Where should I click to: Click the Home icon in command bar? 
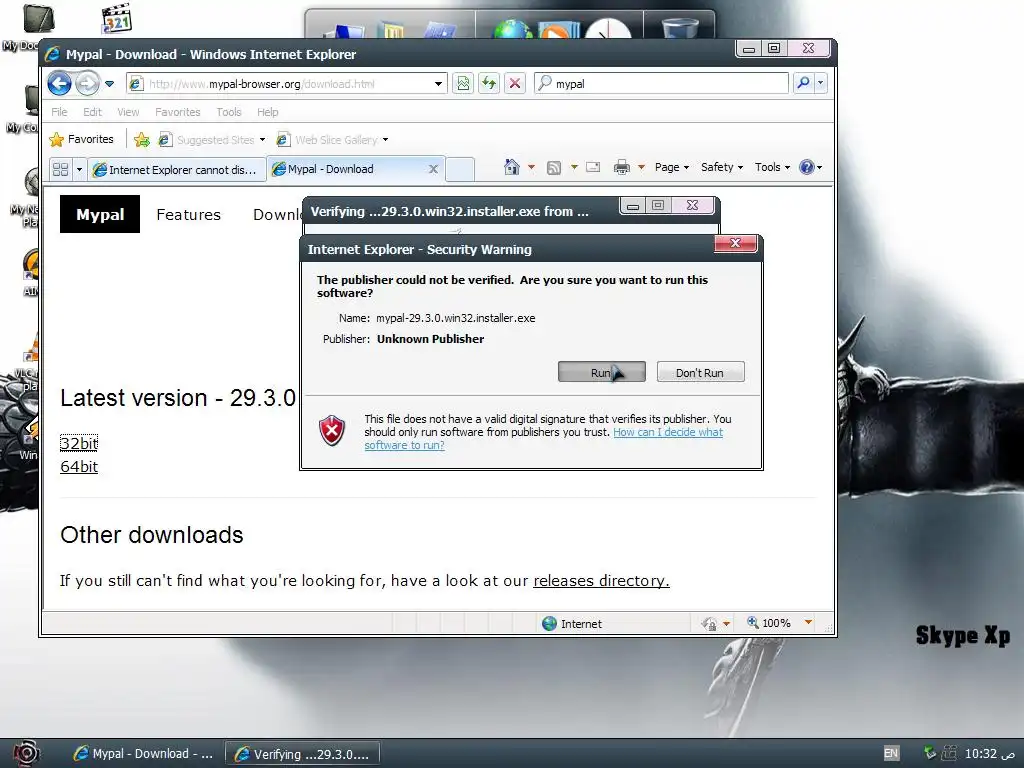pyautogui.click(x=512, y=167)
